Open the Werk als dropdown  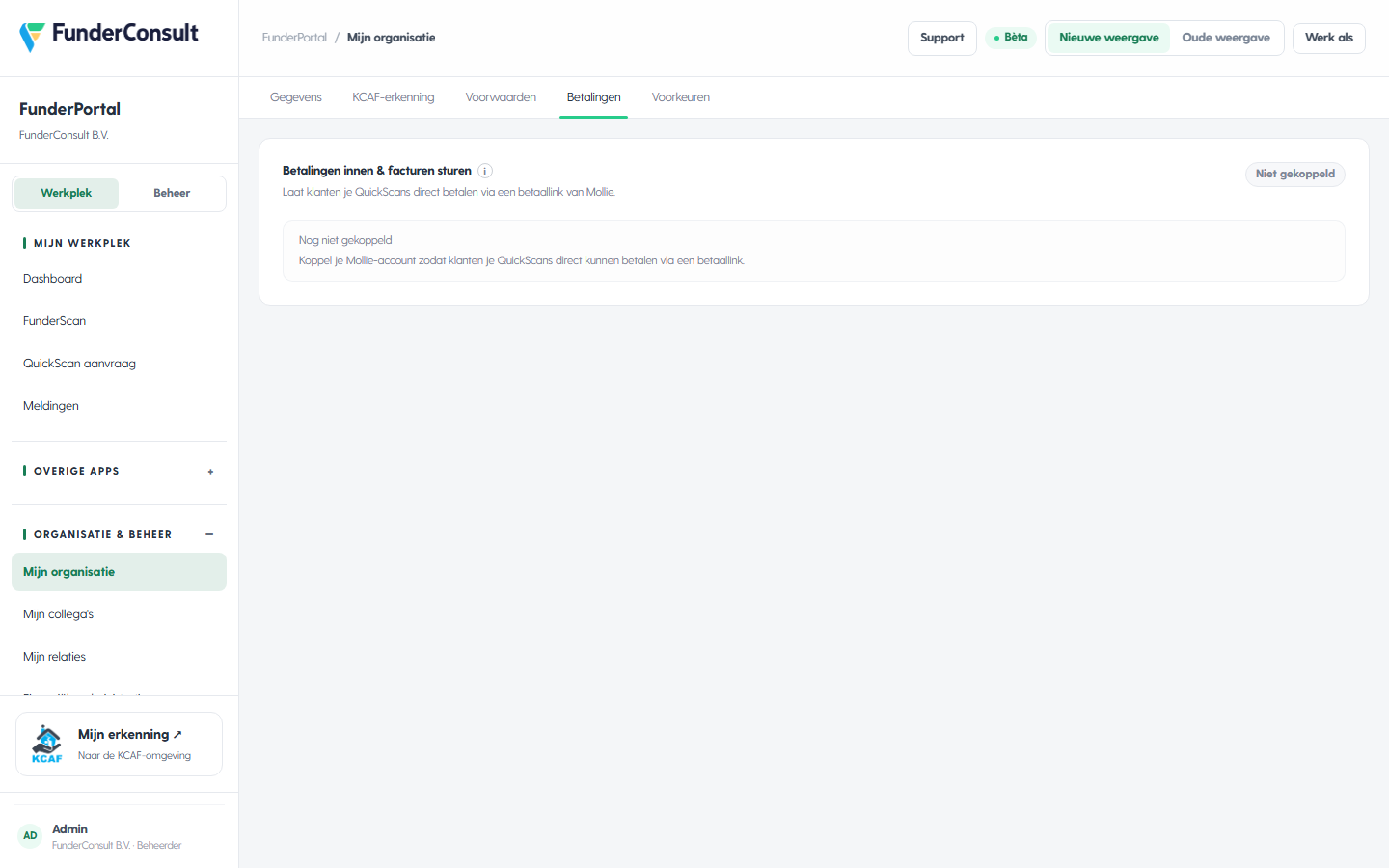coord(1329,38)
